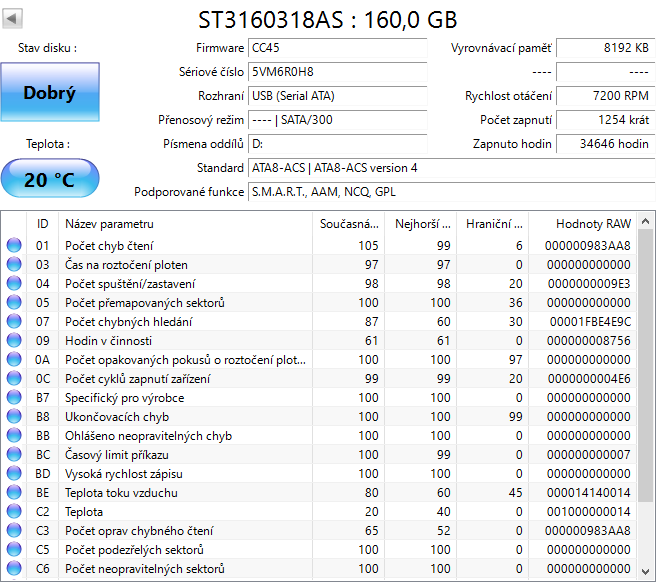This screenshot has width=662, height=585.
Task: Click the status circle for row BB
Action: pos(14,435)
